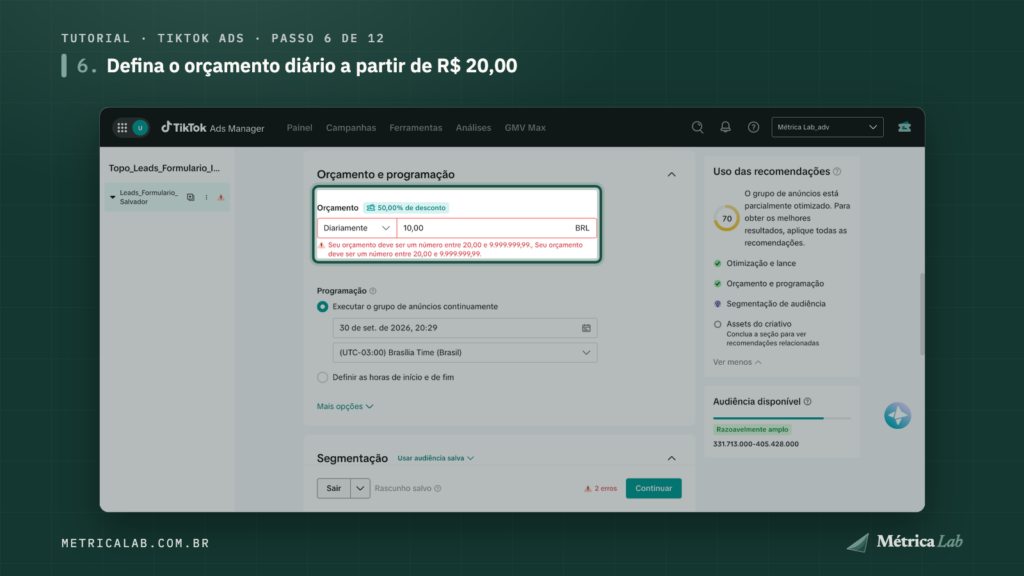This screenshot has height=576, width=1024.
Task: Go to the Painel menu
Action: tap(299, 128)
